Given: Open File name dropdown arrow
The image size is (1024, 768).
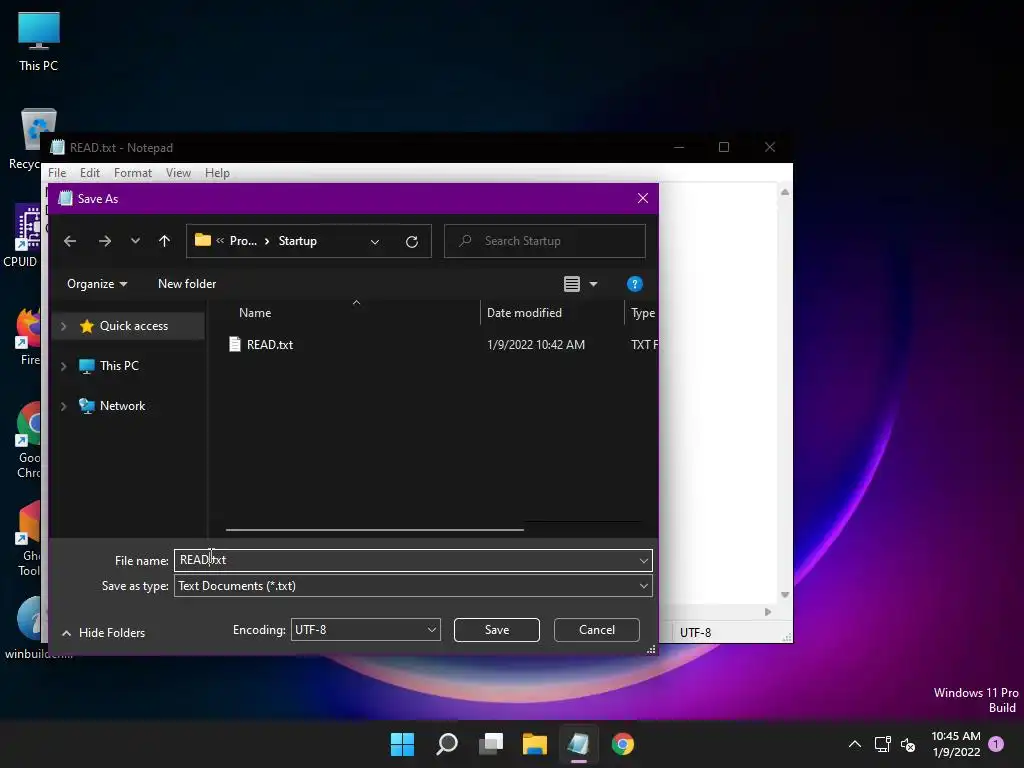Looking at the screenshot, I should click(x=644, y=560).
